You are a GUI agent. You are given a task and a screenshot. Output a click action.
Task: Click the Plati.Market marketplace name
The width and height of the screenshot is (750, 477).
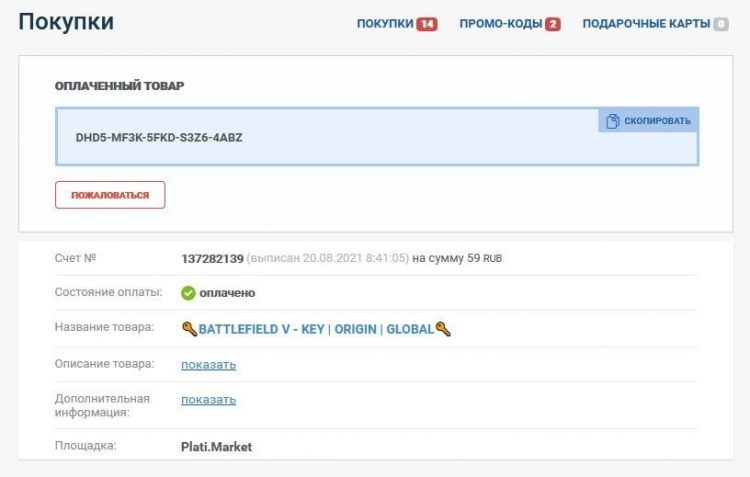216,447
